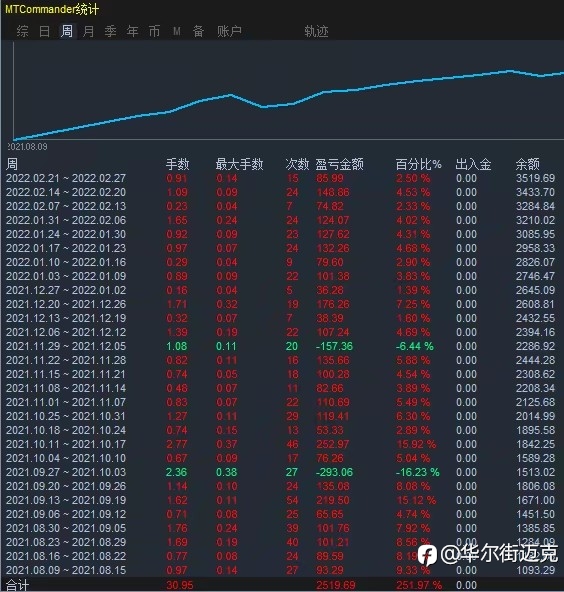Select week row 2021.08.09 ~ 2021.08.15
564x592 pixels.
(x=281, y=569)
